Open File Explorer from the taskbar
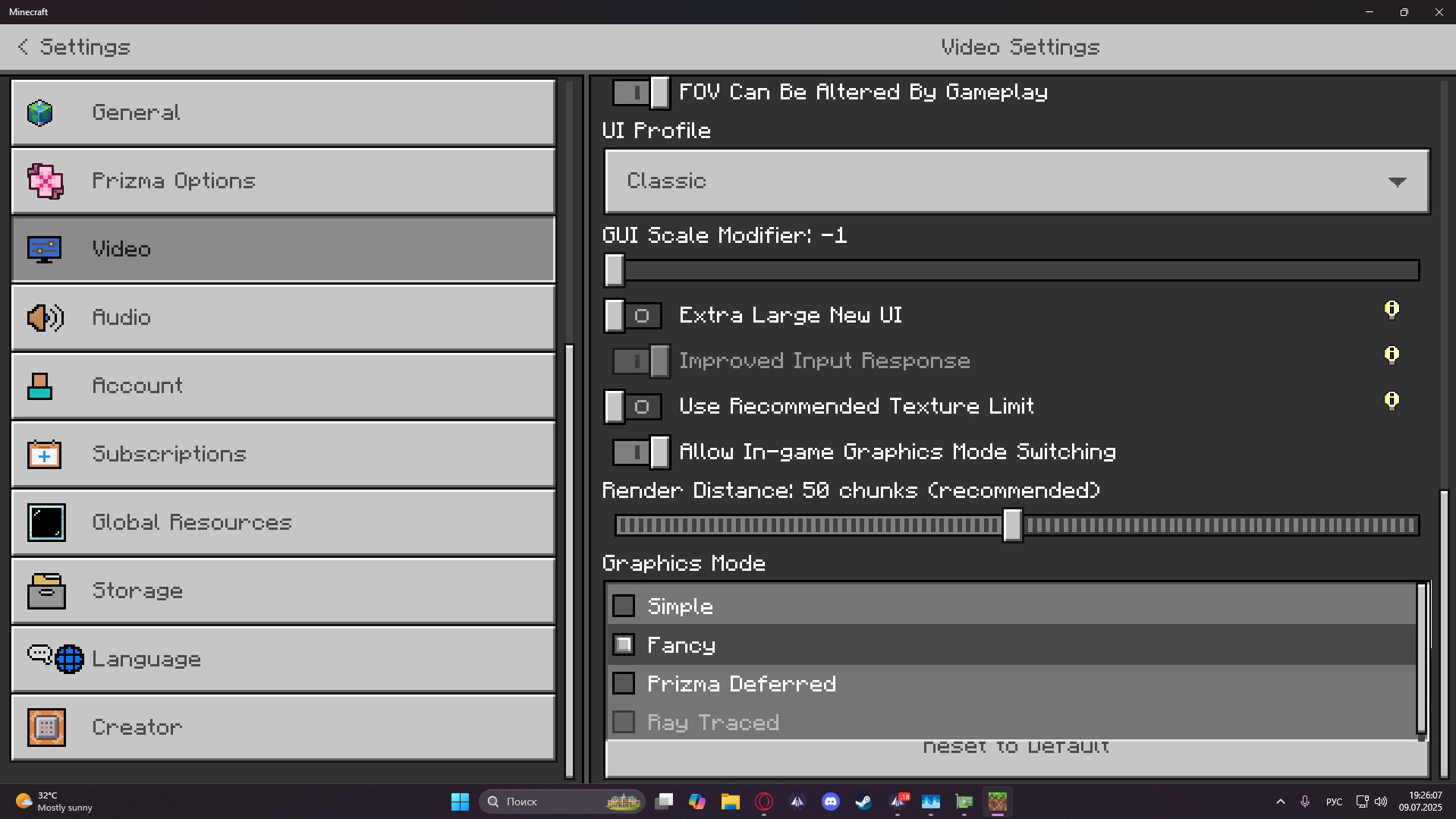Image resolution: width=1456 pixels, height=819 pixels. click(x=731, y=802)
